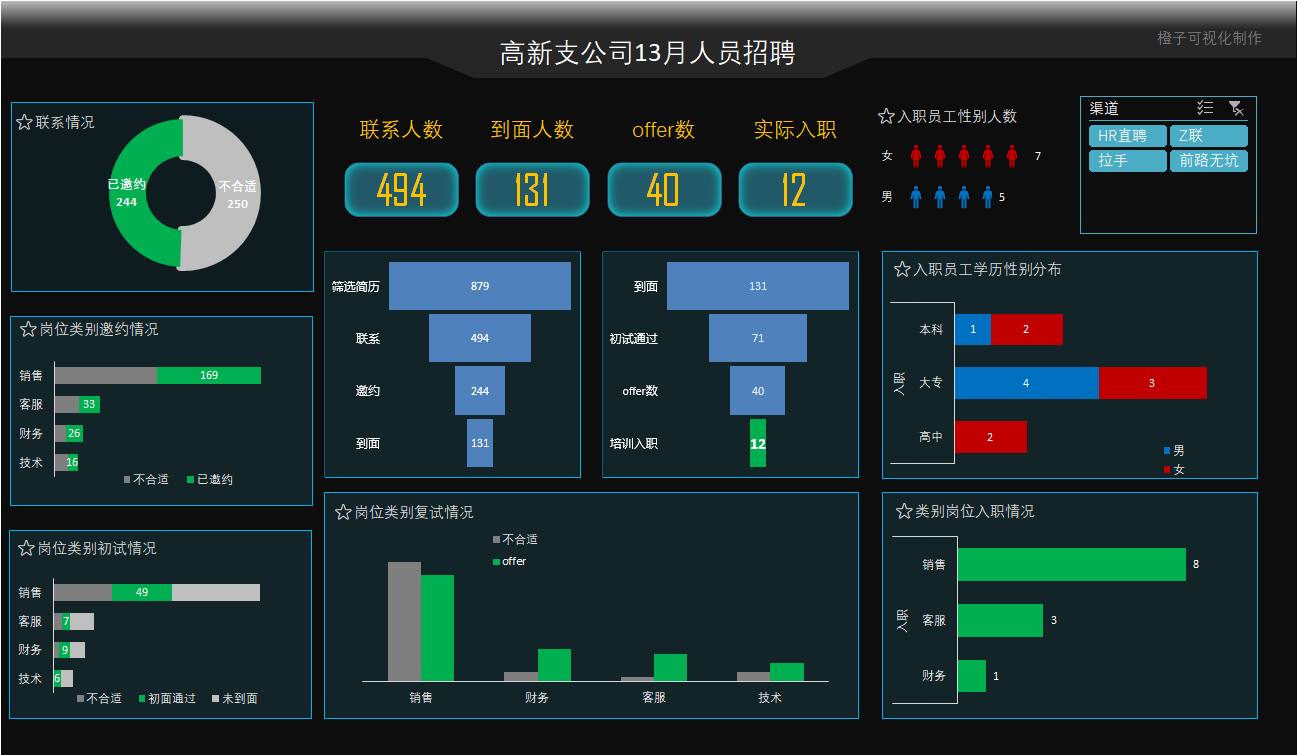Click green offer legend swatch in 复试 chart

pyautogui.click(x=496, y=562)
